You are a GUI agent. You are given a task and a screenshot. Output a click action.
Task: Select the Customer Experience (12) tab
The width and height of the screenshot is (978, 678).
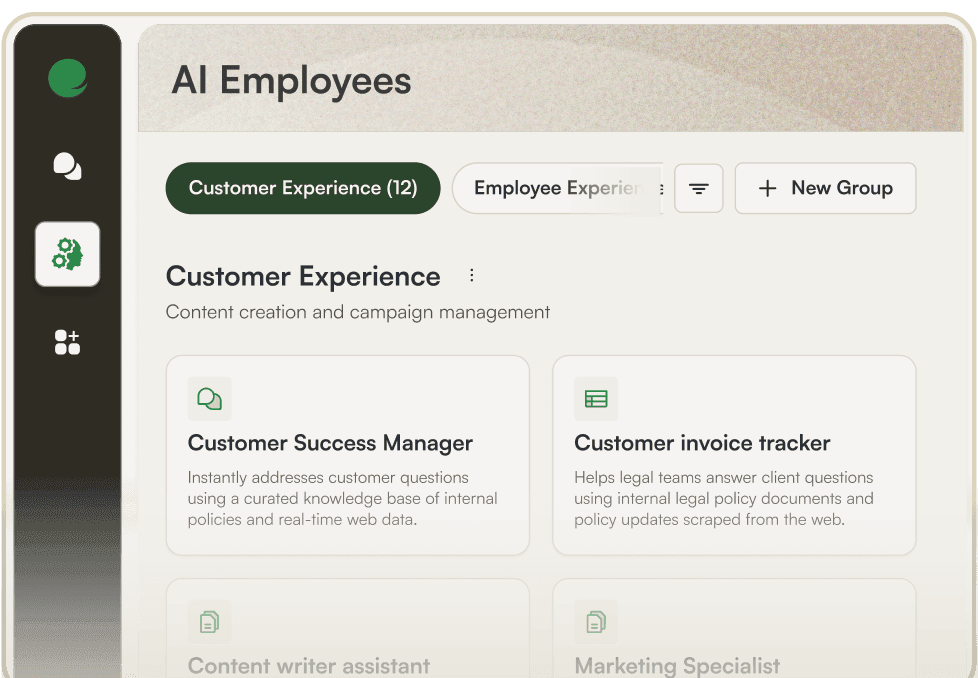coord(303,188)
